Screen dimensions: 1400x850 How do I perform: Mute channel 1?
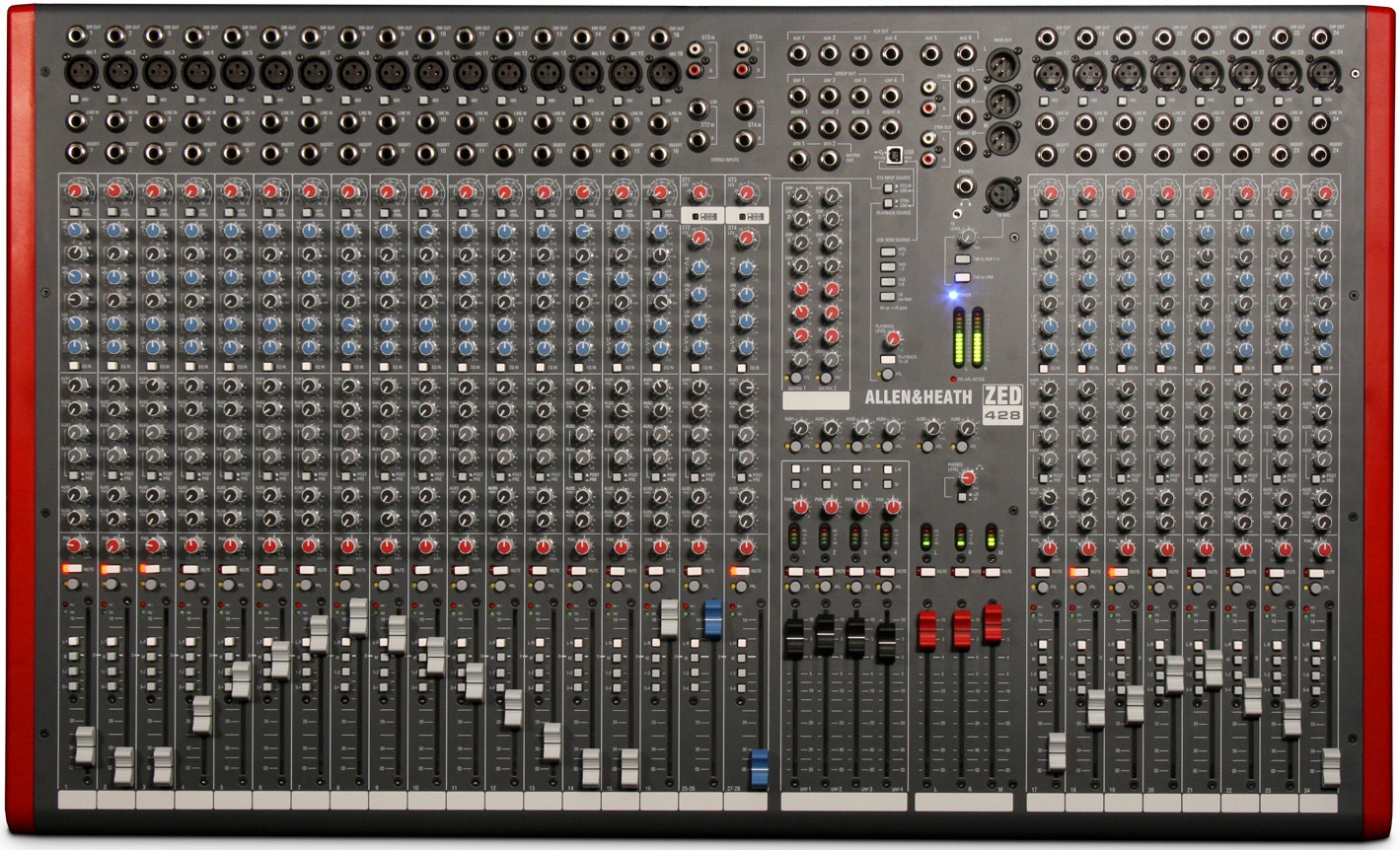75,566
